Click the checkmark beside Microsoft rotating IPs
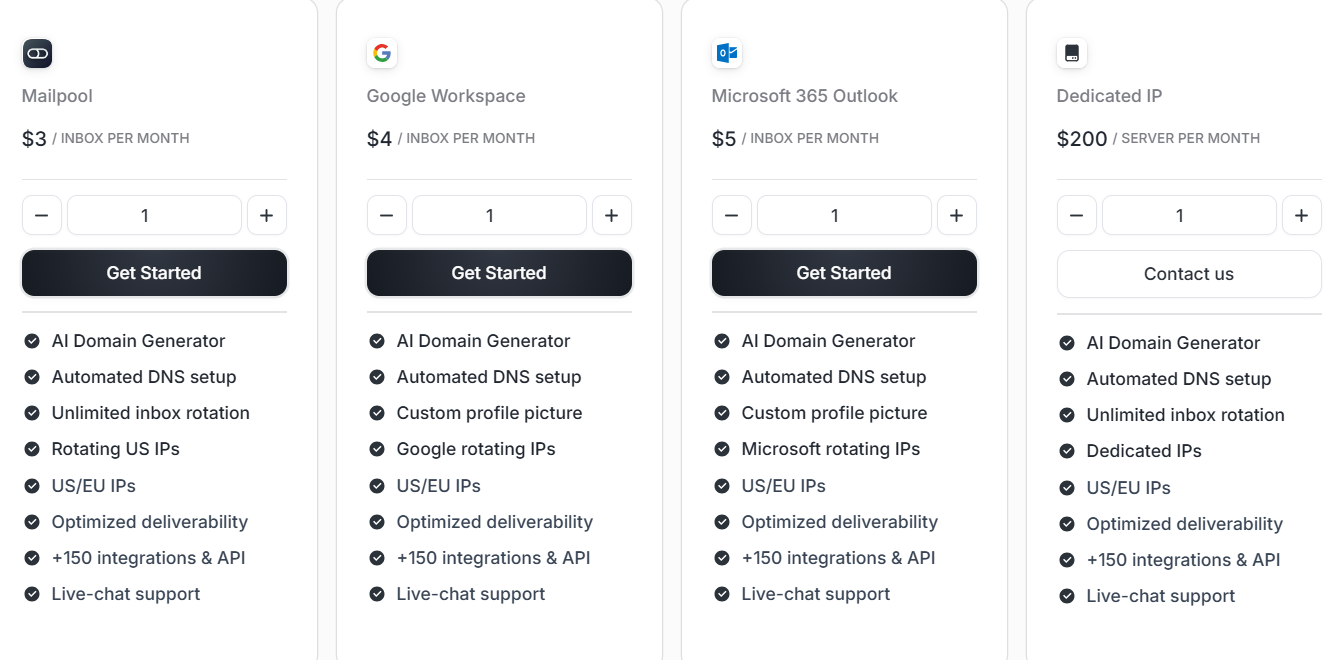This screenshot has height=660, width=1341. [x=722, y=448]
